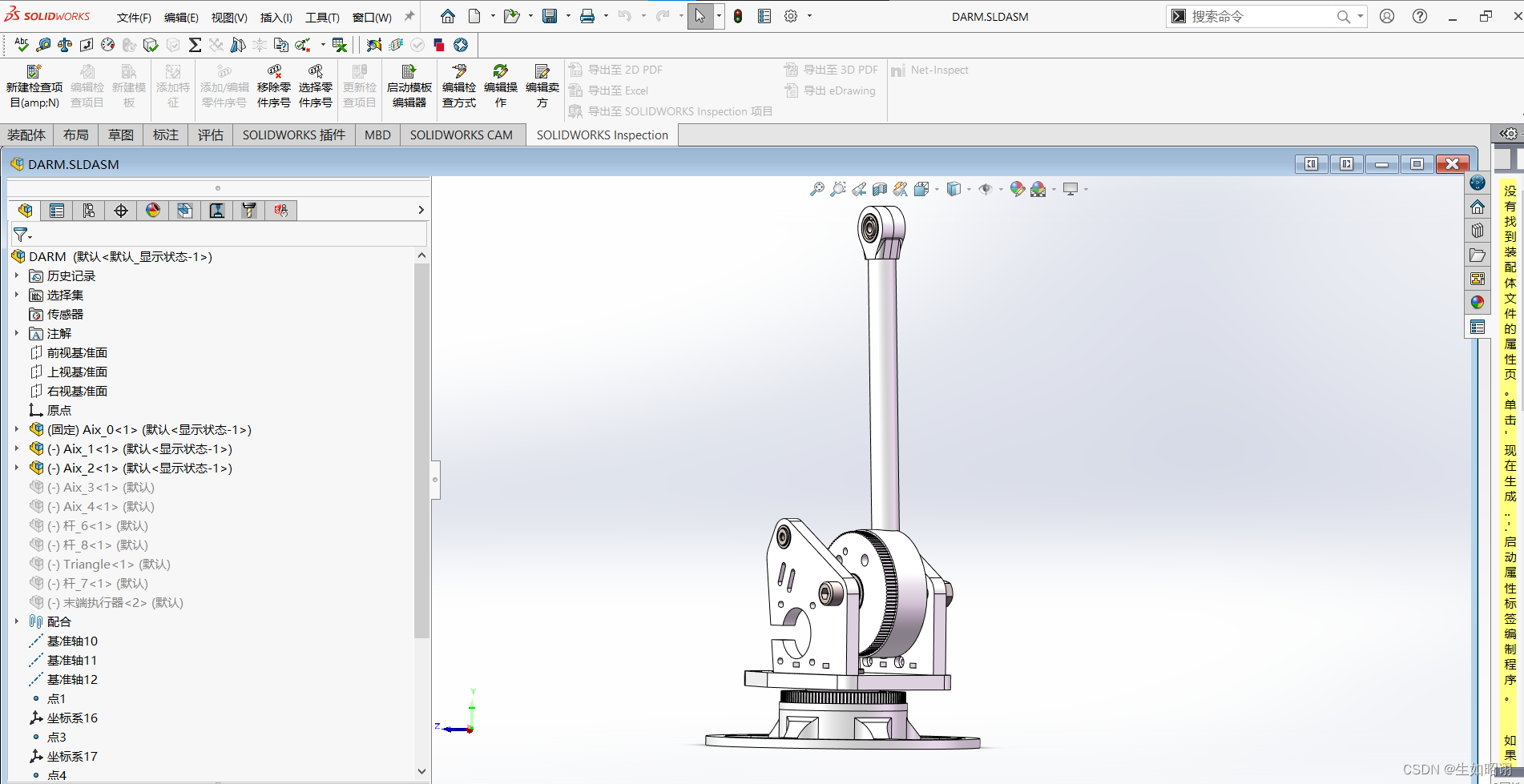Click 编辑卖方 button
This screenshot has width=1524, height=784.
pos(542,86)
